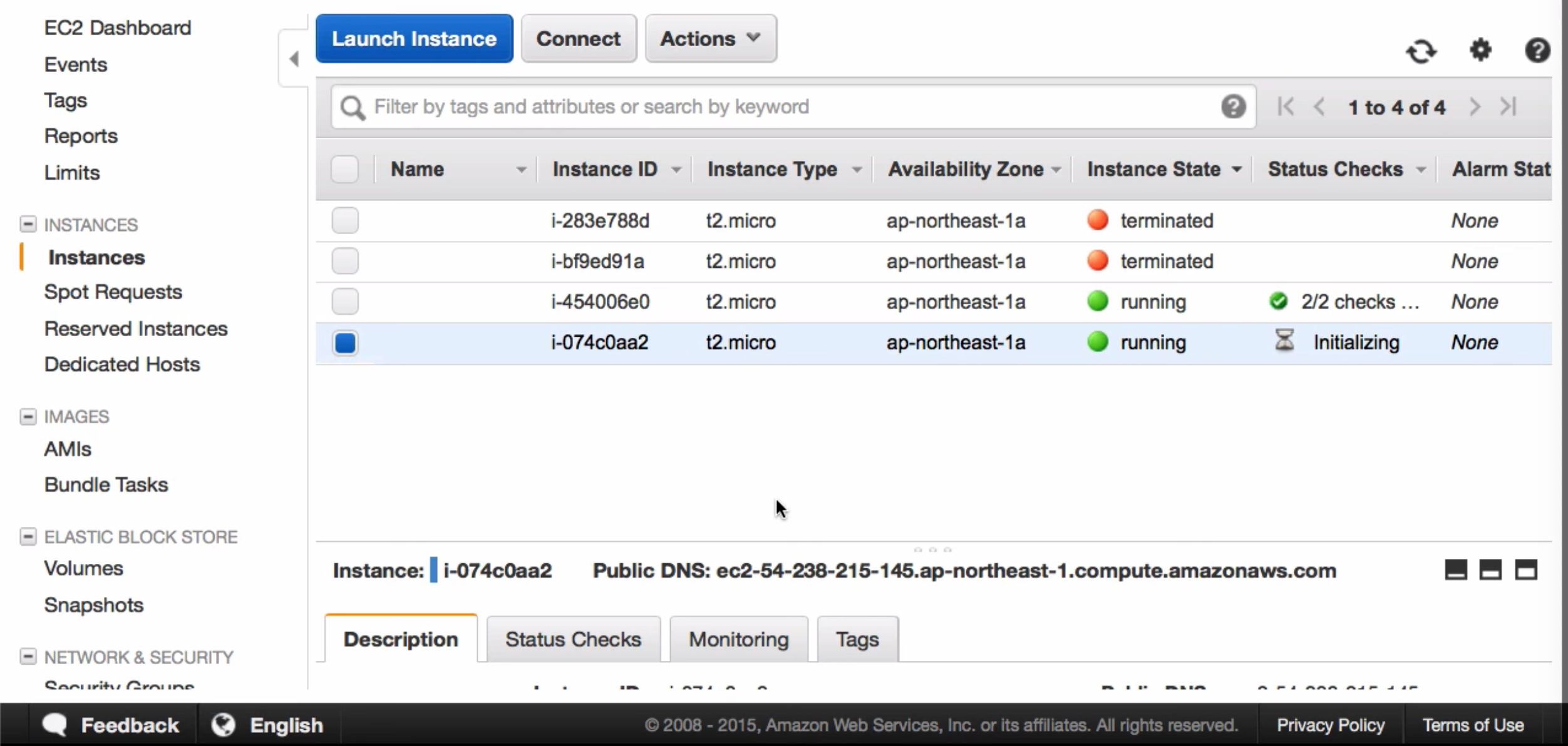Screen dimensions: 1568x746
Task: Focus the filter by tags search field
Action: click(783, 107)
